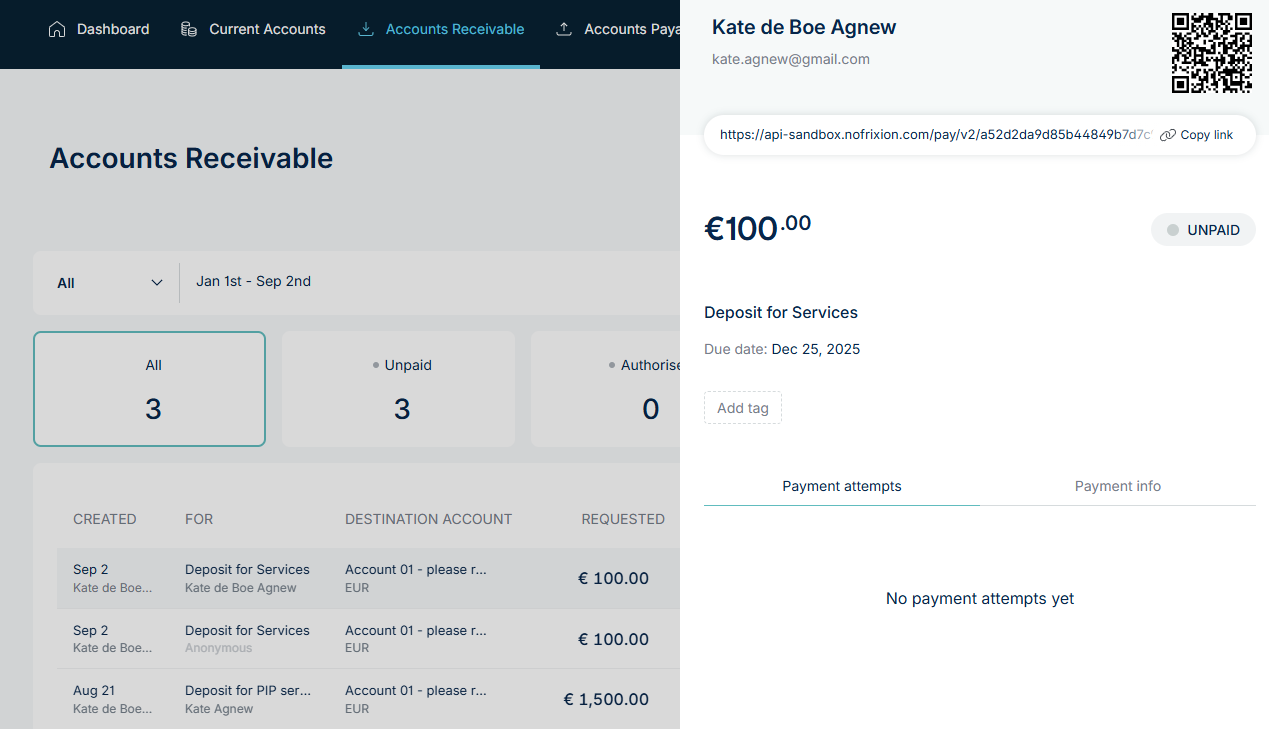
Task: Click the payment URL field
Action: (x=935, y=135)
